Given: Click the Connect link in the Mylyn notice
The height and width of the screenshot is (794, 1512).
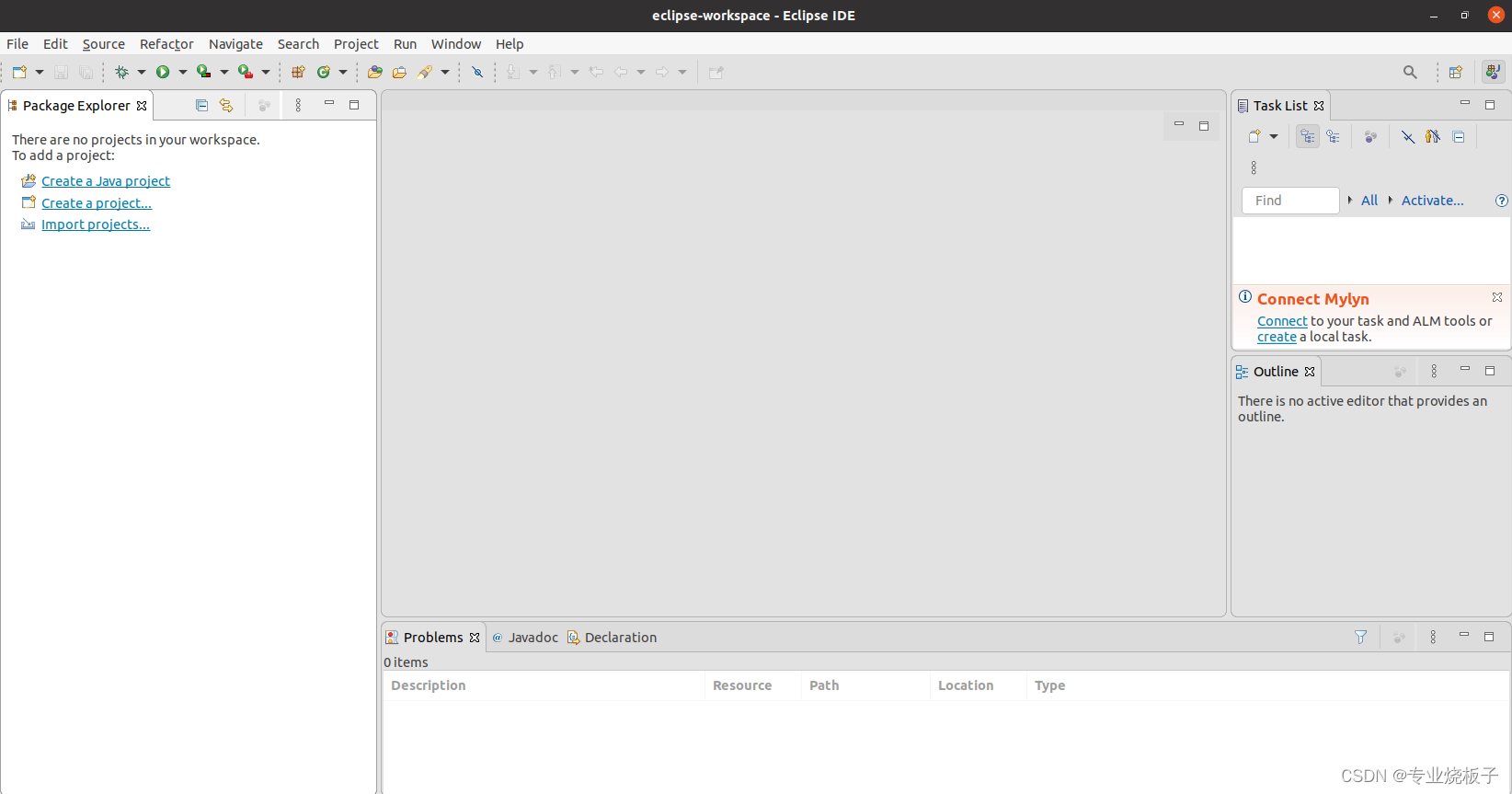Looking at the screenshot, I should tap(1282, 321).
